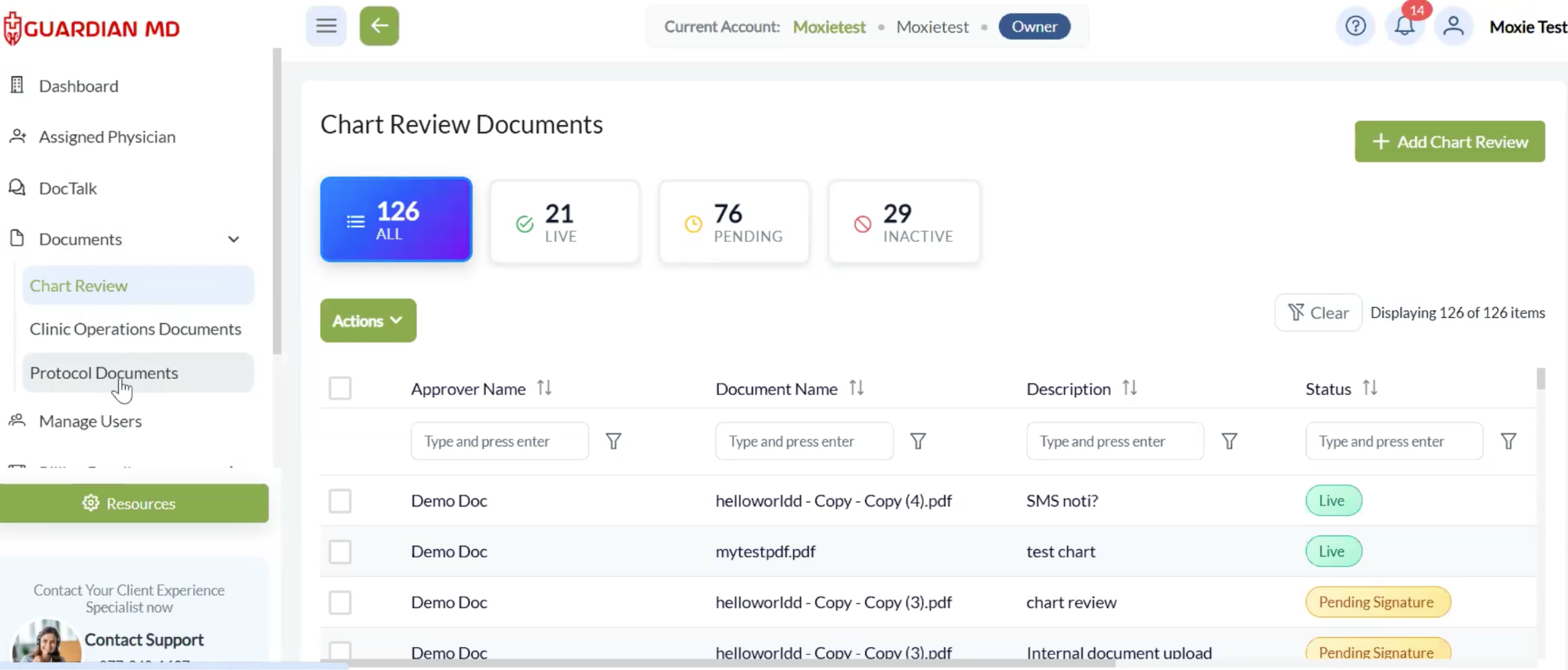Click the Clear filters button
Image resolution: width=1568 pixels, height=670 pixels.
click(1318, 312)
